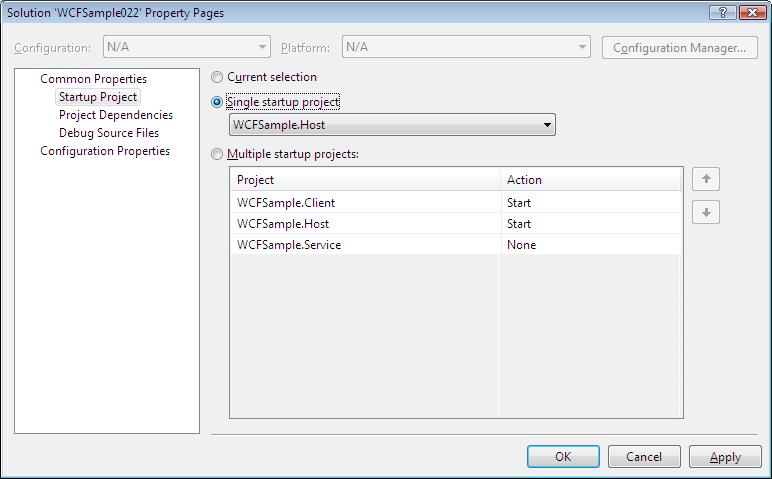772x479 pixels.
Task: Select Common Properties node
Action: click(94, 79)
